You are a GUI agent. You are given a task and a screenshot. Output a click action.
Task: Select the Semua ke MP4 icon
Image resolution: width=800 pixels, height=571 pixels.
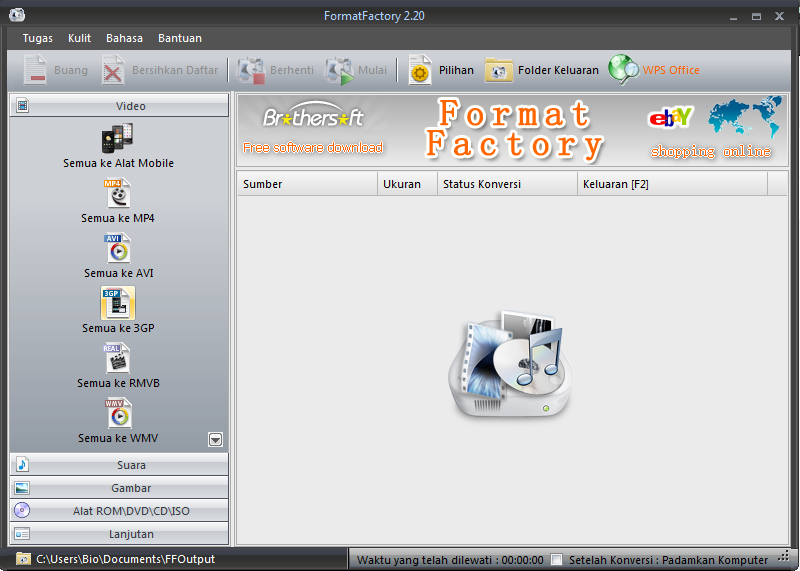(118, 193)
